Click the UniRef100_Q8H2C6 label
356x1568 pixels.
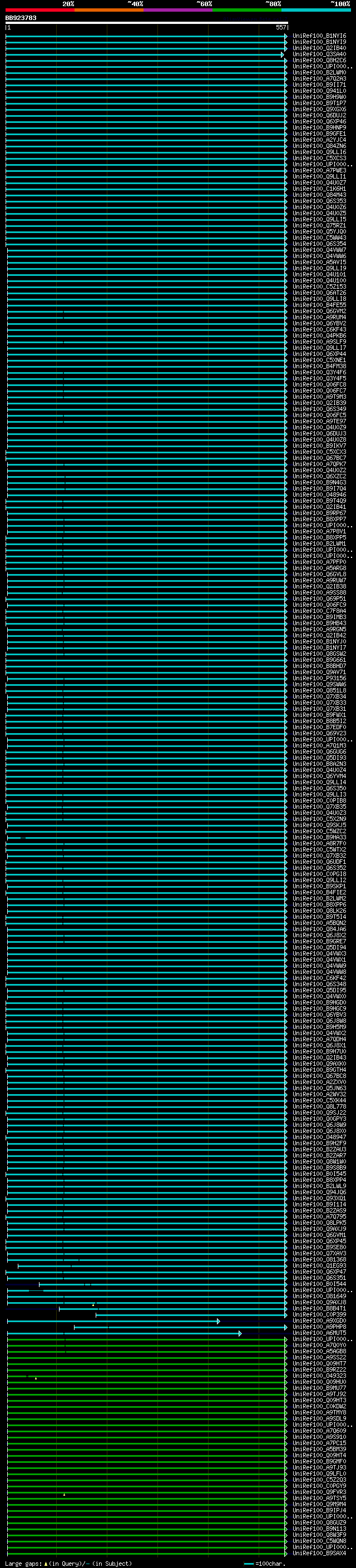(319, 60)
